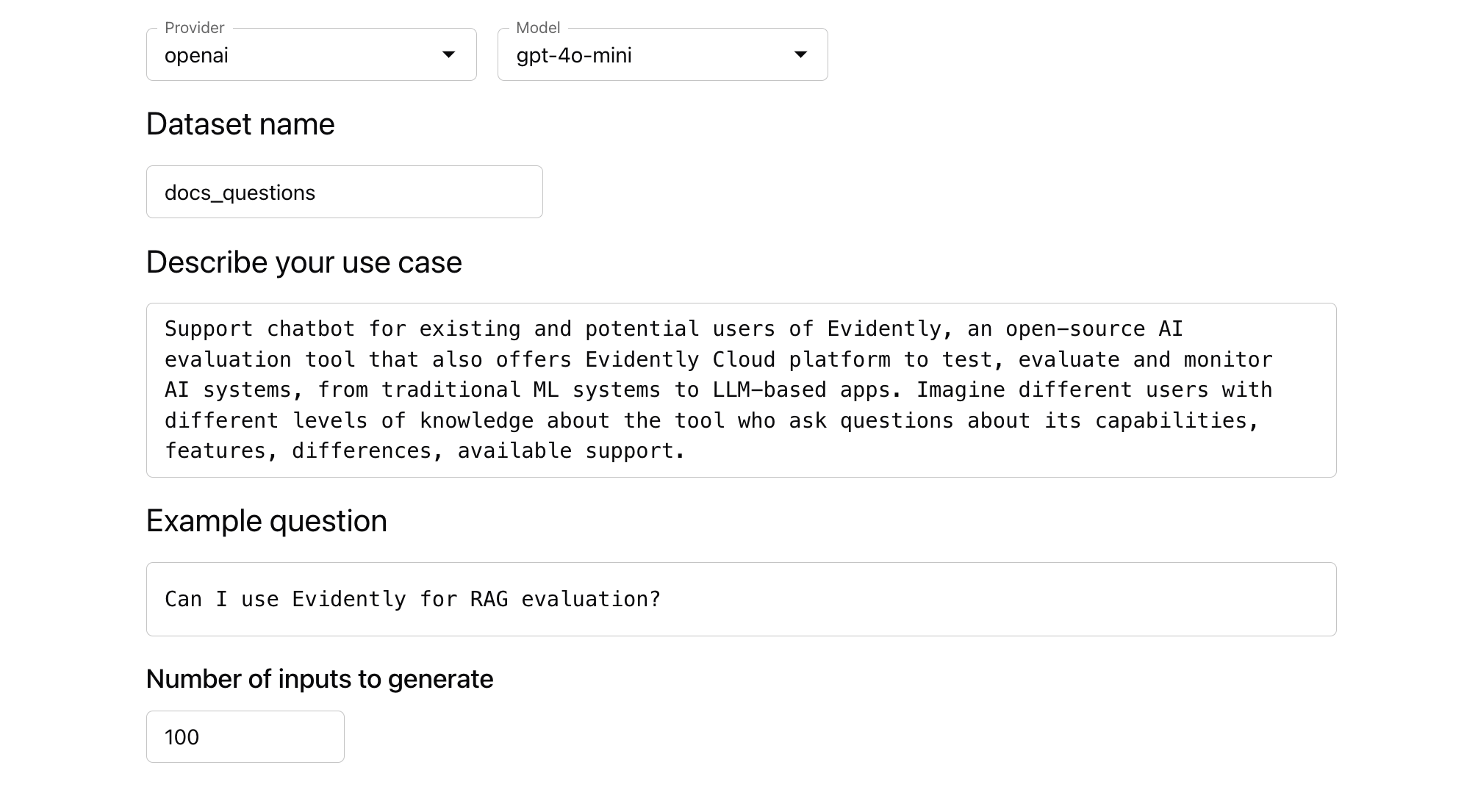The height and width of the screenshot is (812, 1464).
Task: Click the word 'RAG' in example question
Action: click(x=489, y=600)
